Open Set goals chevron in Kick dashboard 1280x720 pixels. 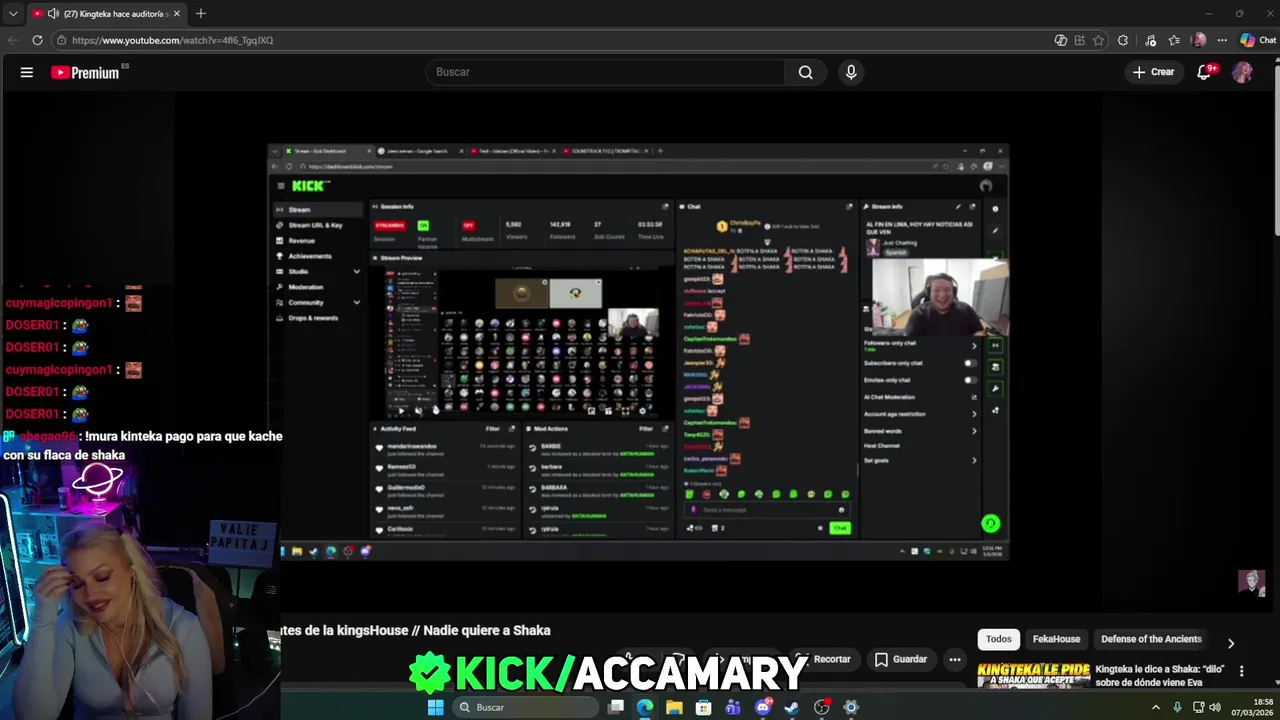(x=974, y=460)
